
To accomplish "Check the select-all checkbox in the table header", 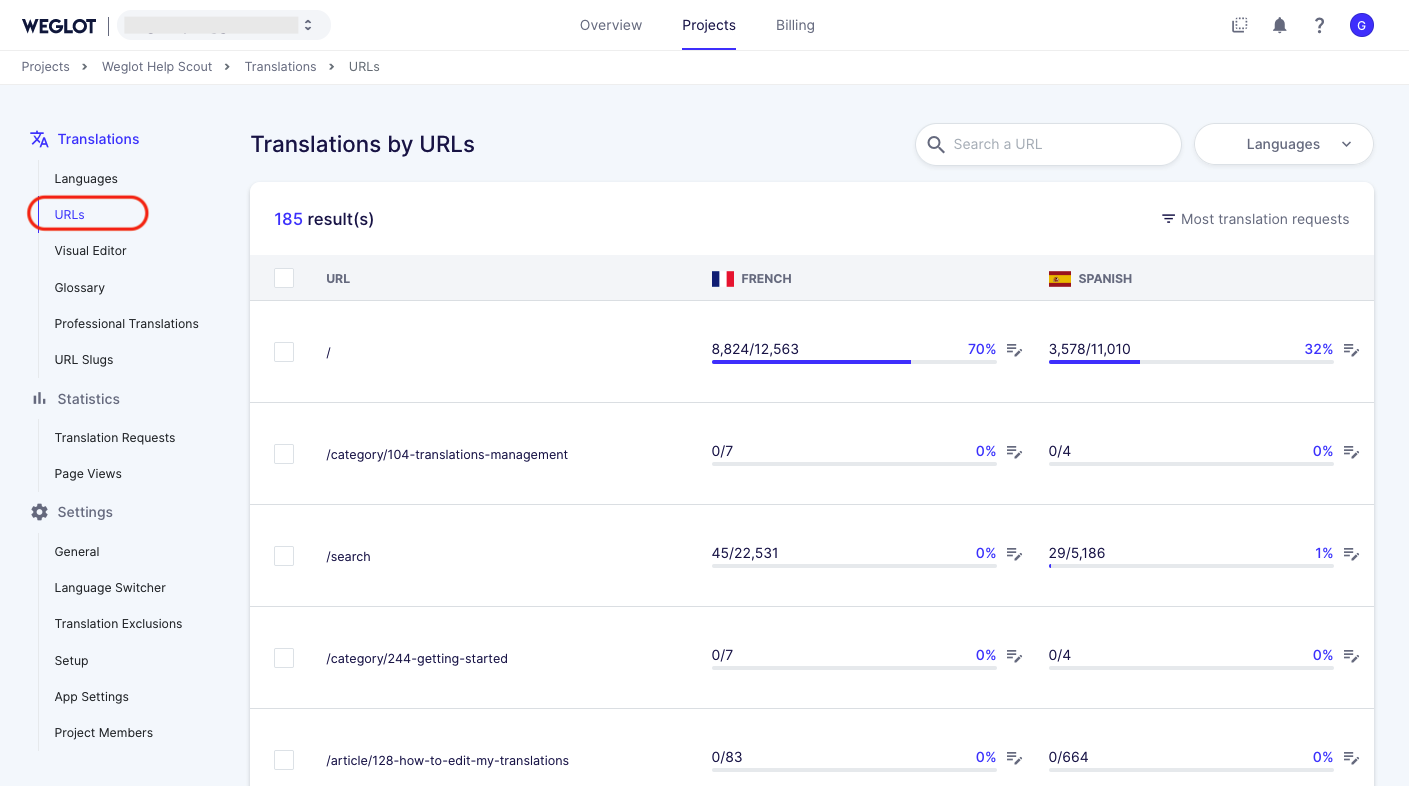I will [284, 278].
